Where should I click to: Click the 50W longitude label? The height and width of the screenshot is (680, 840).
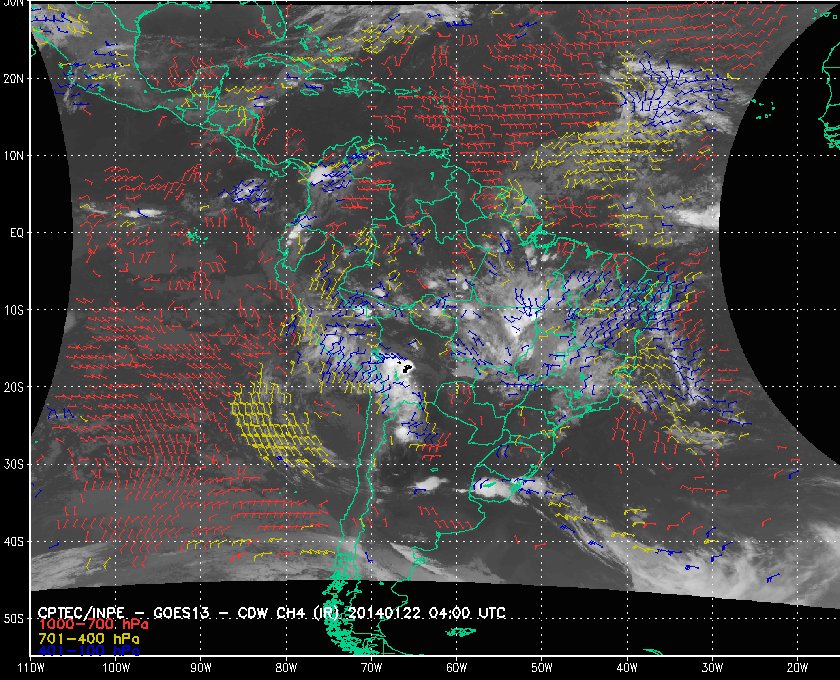(542, 668)
